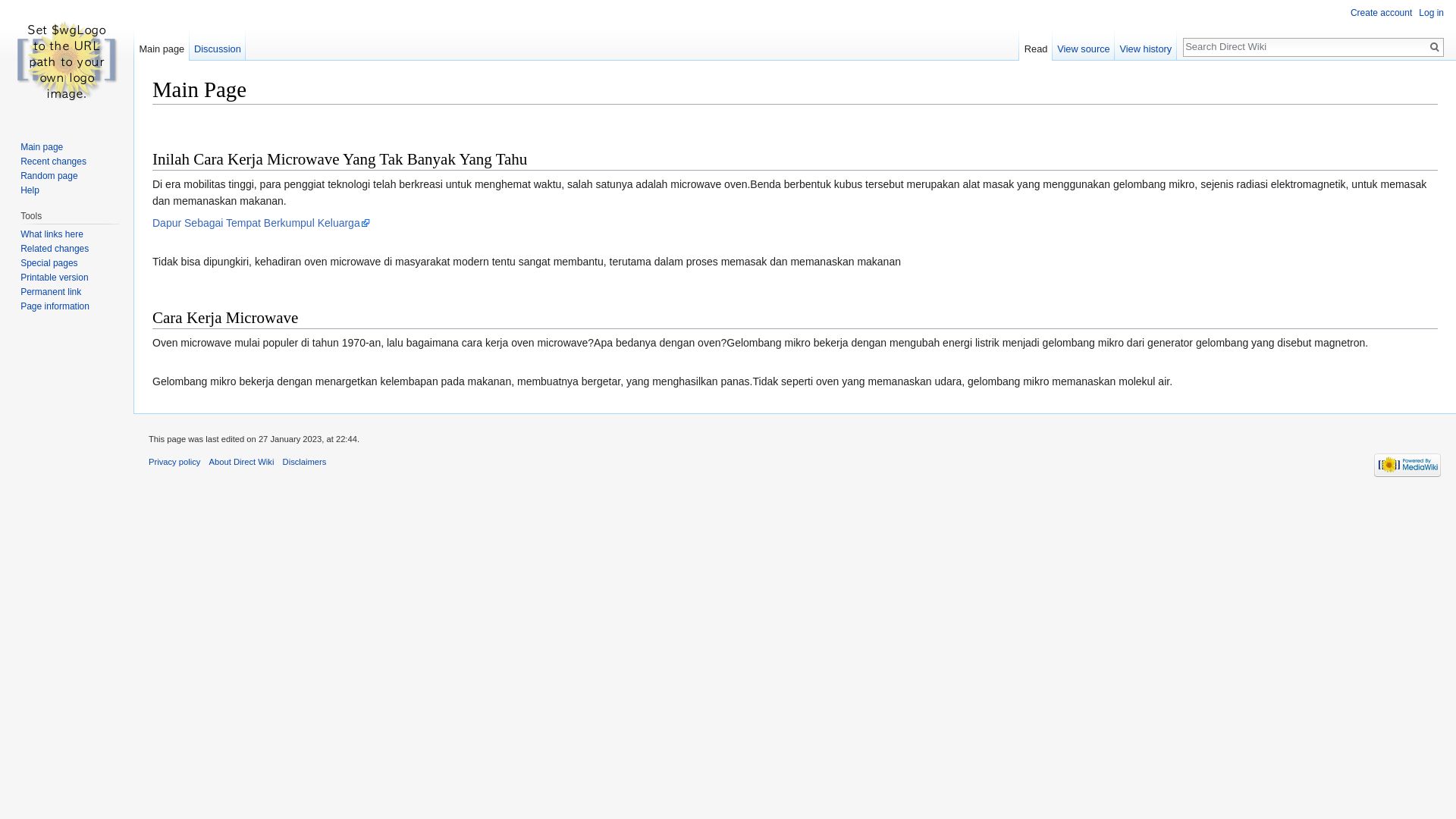Select View history page option
This screenshot has height=819, width=1456.
tap(1145, 48)
